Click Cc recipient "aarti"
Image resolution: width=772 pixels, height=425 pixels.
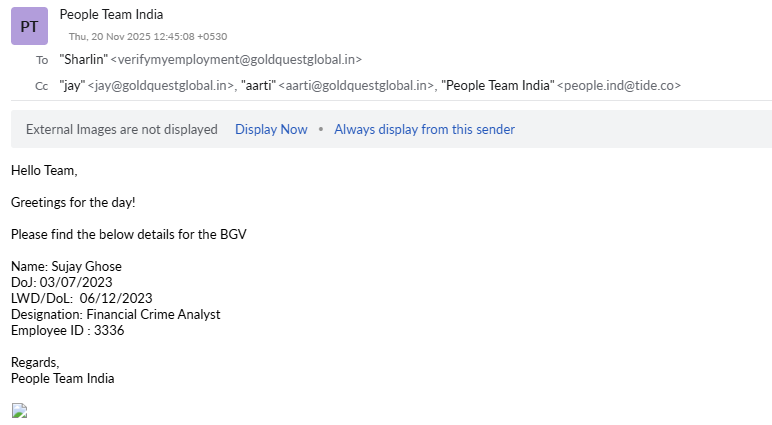click(258, 86)
